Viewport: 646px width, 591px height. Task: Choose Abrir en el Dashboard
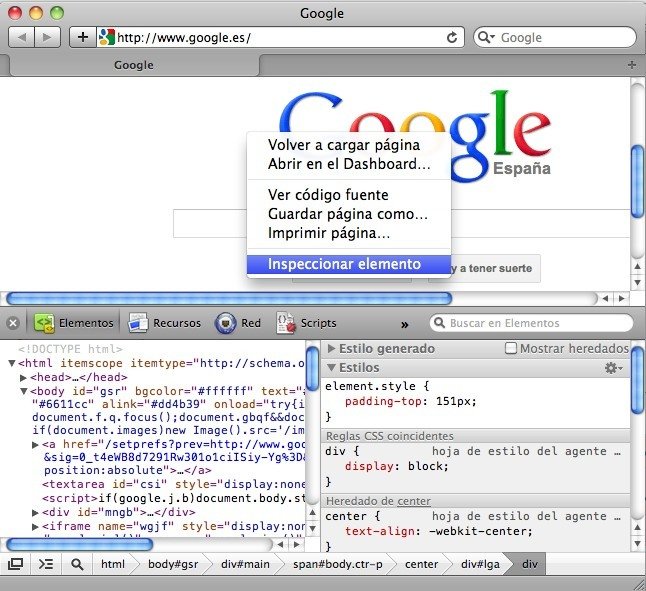(349, 164)
